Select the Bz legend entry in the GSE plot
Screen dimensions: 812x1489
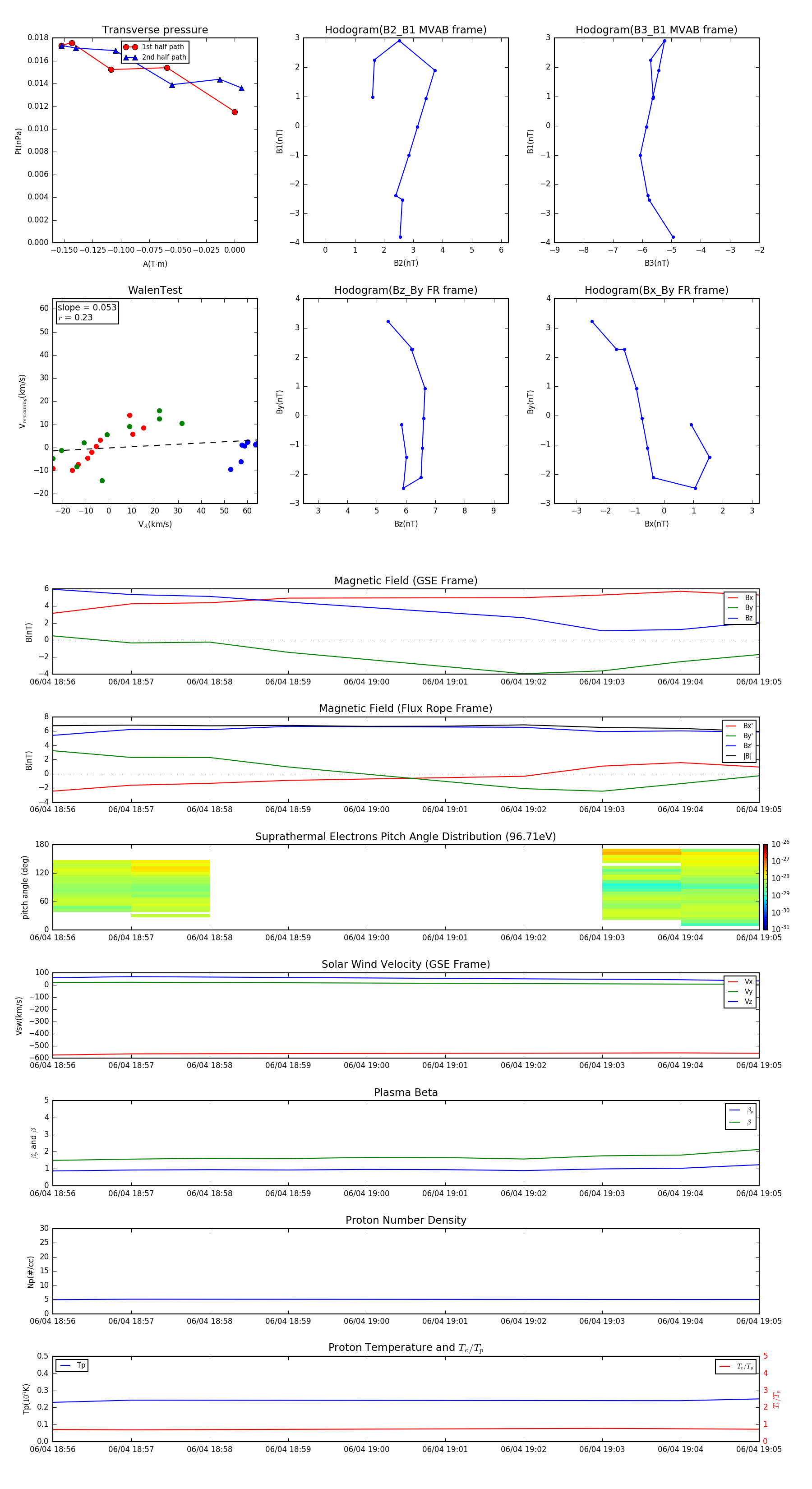tap(740, 618)
